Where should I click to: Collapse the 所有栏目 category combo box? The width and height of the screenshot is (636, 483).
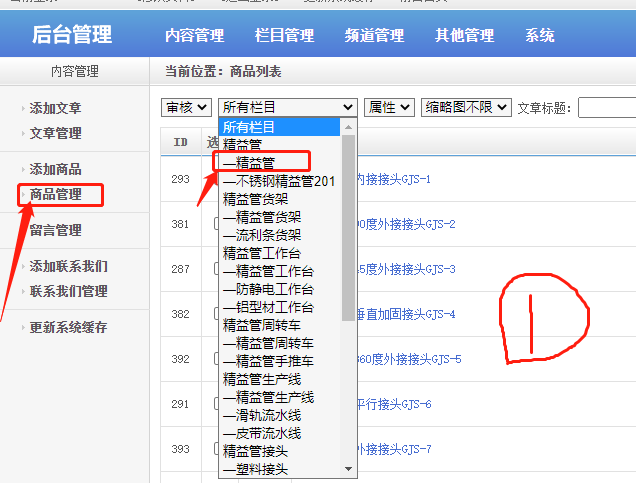[288, 107]
